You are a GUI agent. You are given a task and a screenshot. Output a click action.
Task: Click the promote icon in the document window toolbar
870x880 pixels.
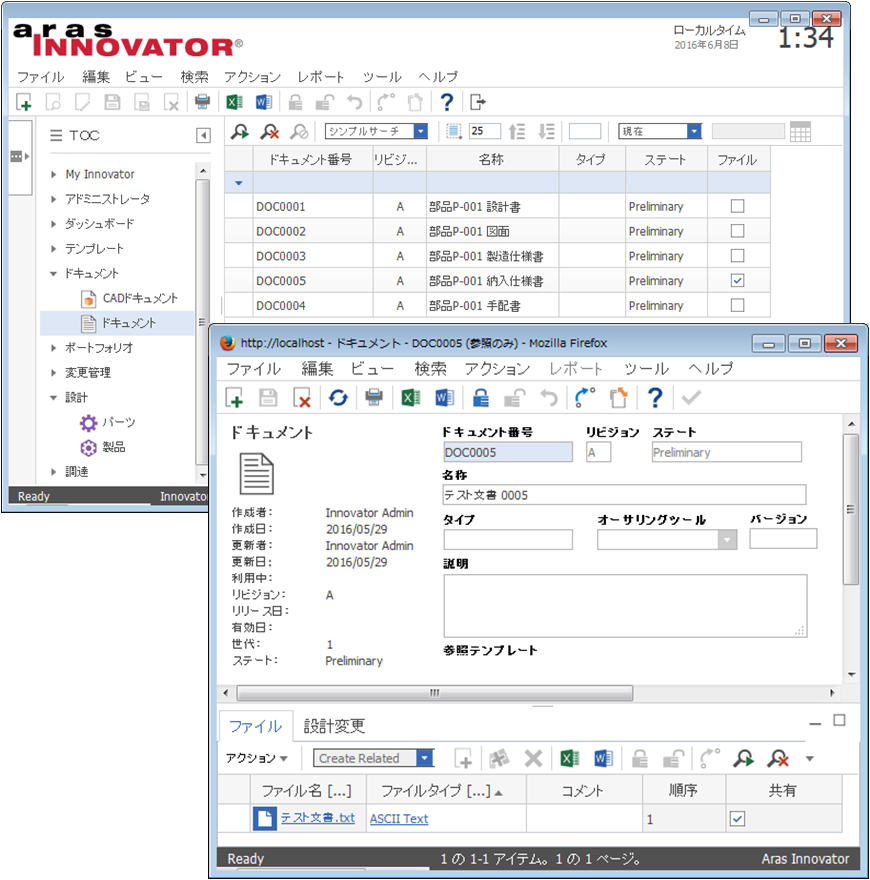585,398
